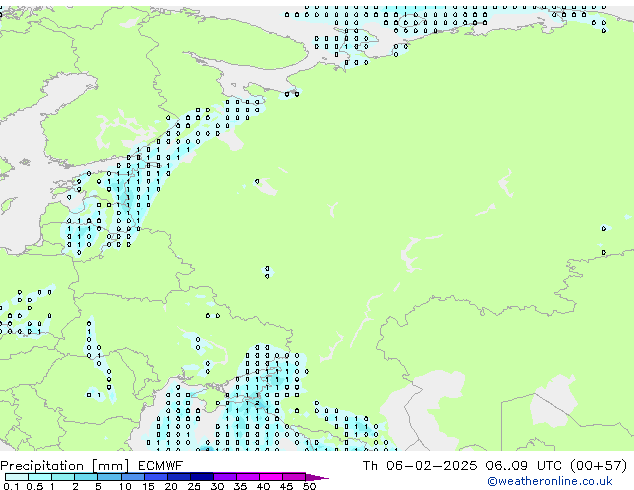This screenshot has height=490, width=634.
Task: Click the 'Precipitation [mm]' title text
Action: pos(65,466)
